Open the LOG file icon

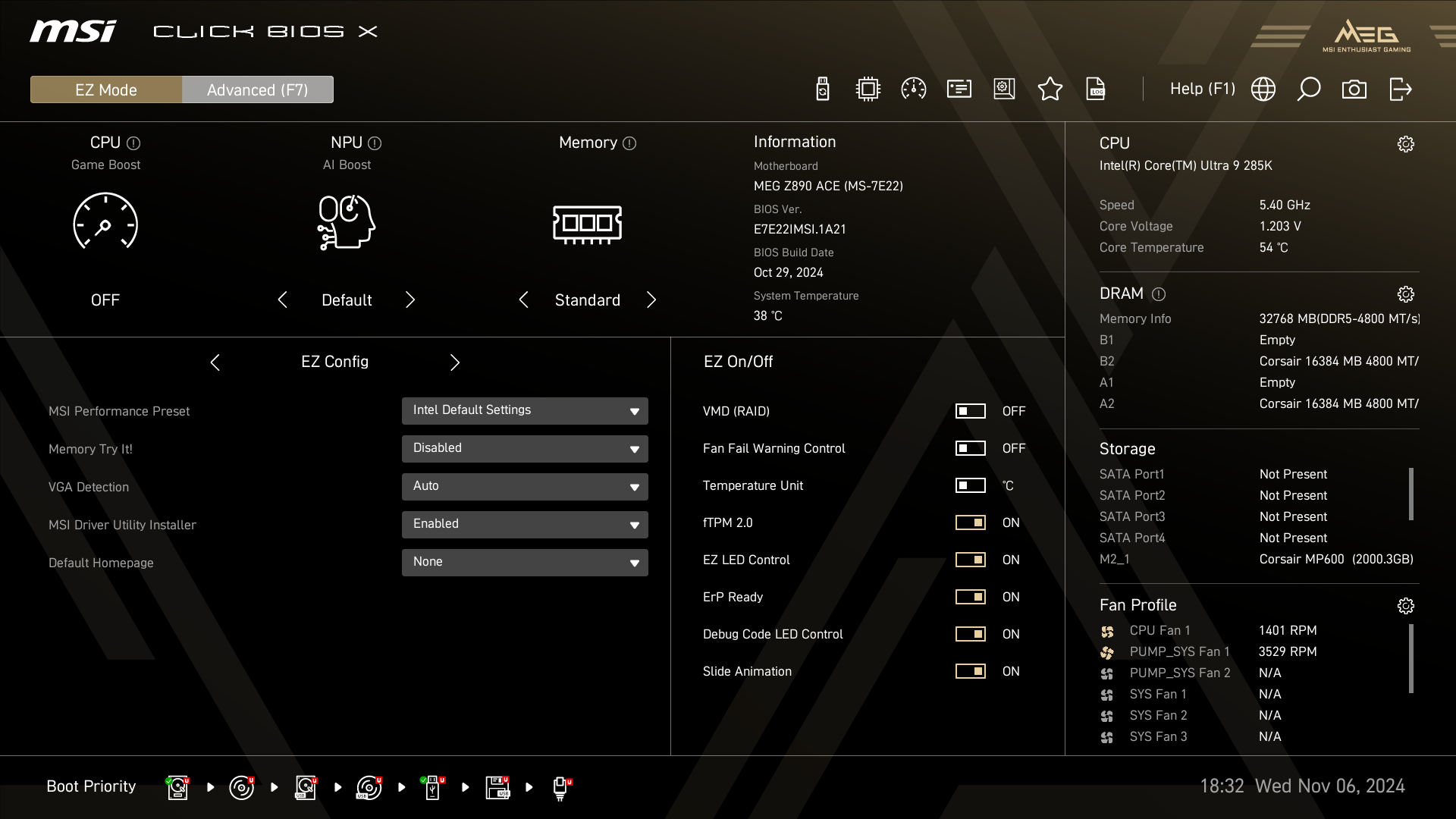pyautogui.click(x=1096, y=89)
